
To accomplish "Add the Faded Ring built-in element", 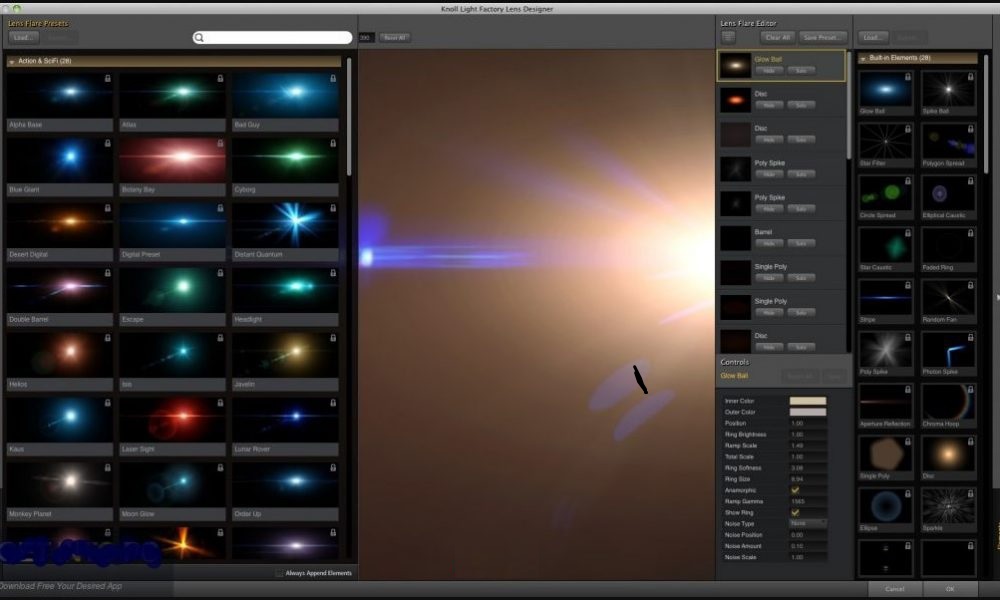I will click(948, 245).
